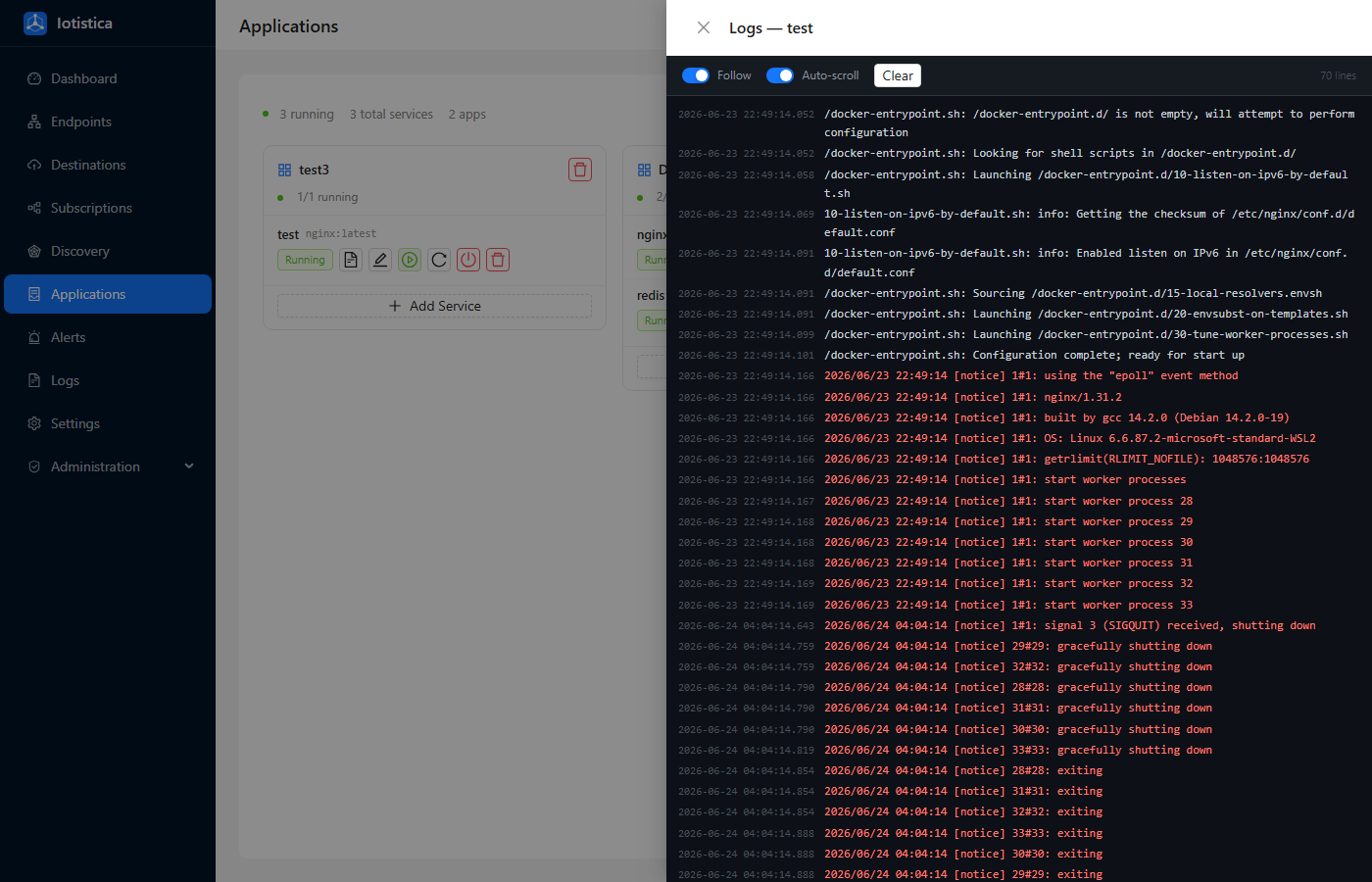Open Discovery in the sidebar
The height and width of the screenshot is (882, 1372).
108,251
